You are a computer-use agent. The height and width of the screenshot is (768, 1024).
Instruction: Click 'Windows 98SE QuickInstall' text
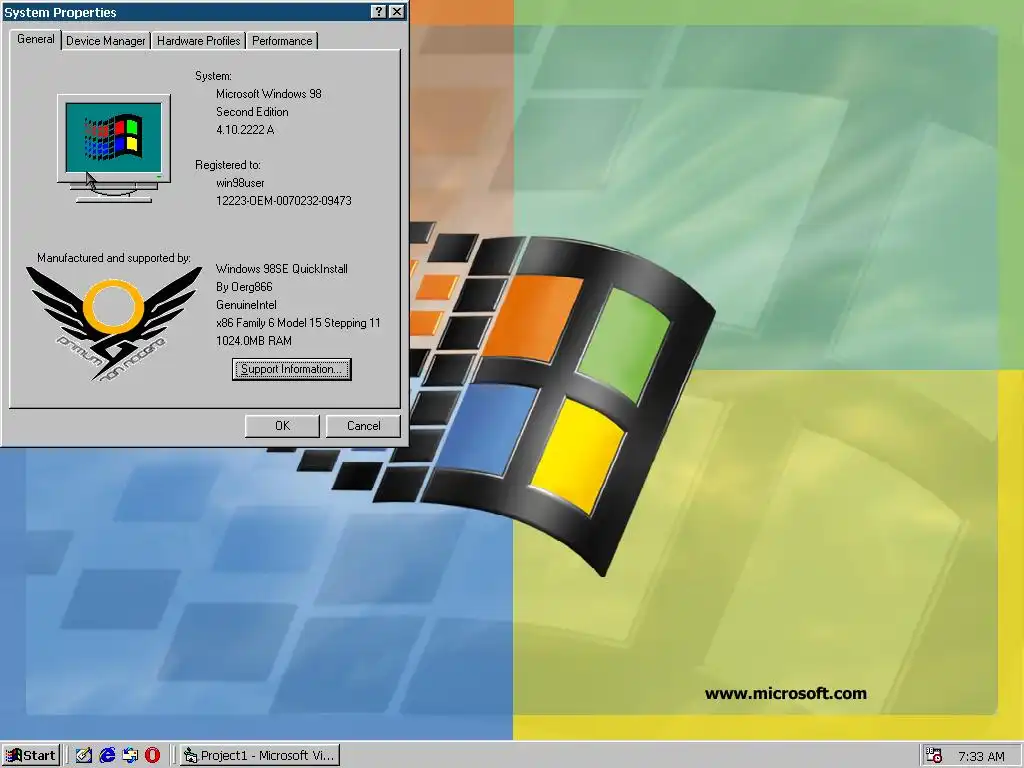pyautogui.click(x=281, y=269)
